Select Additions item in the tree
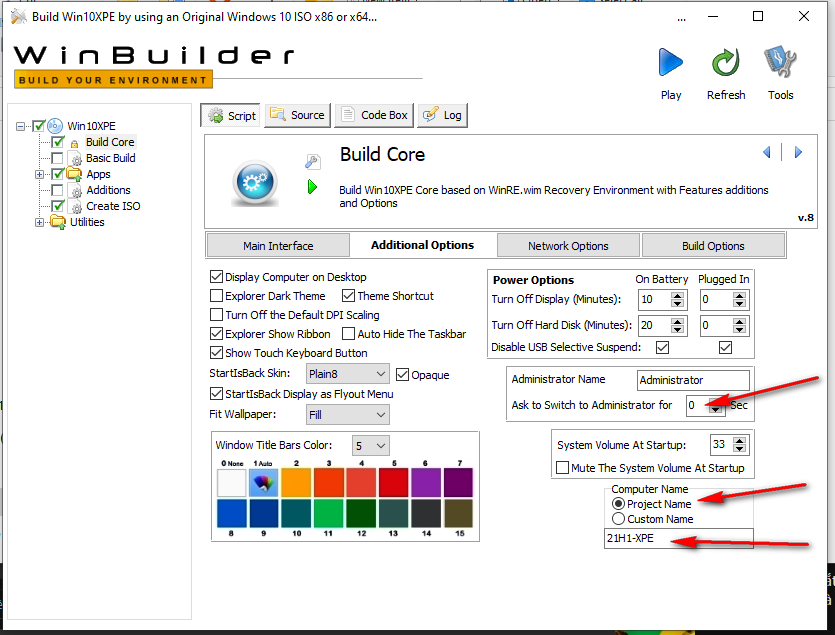Viewport: 835px width, 635px height. (x=108, y=190)
